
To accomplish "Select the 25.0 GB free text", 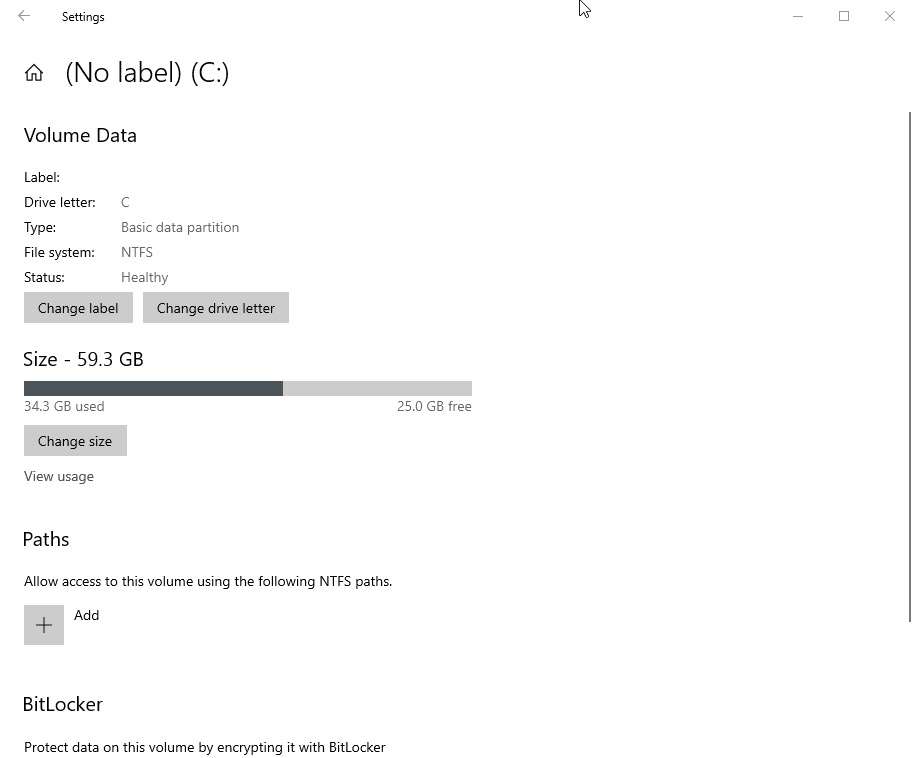I will click(x=434, y=406).
